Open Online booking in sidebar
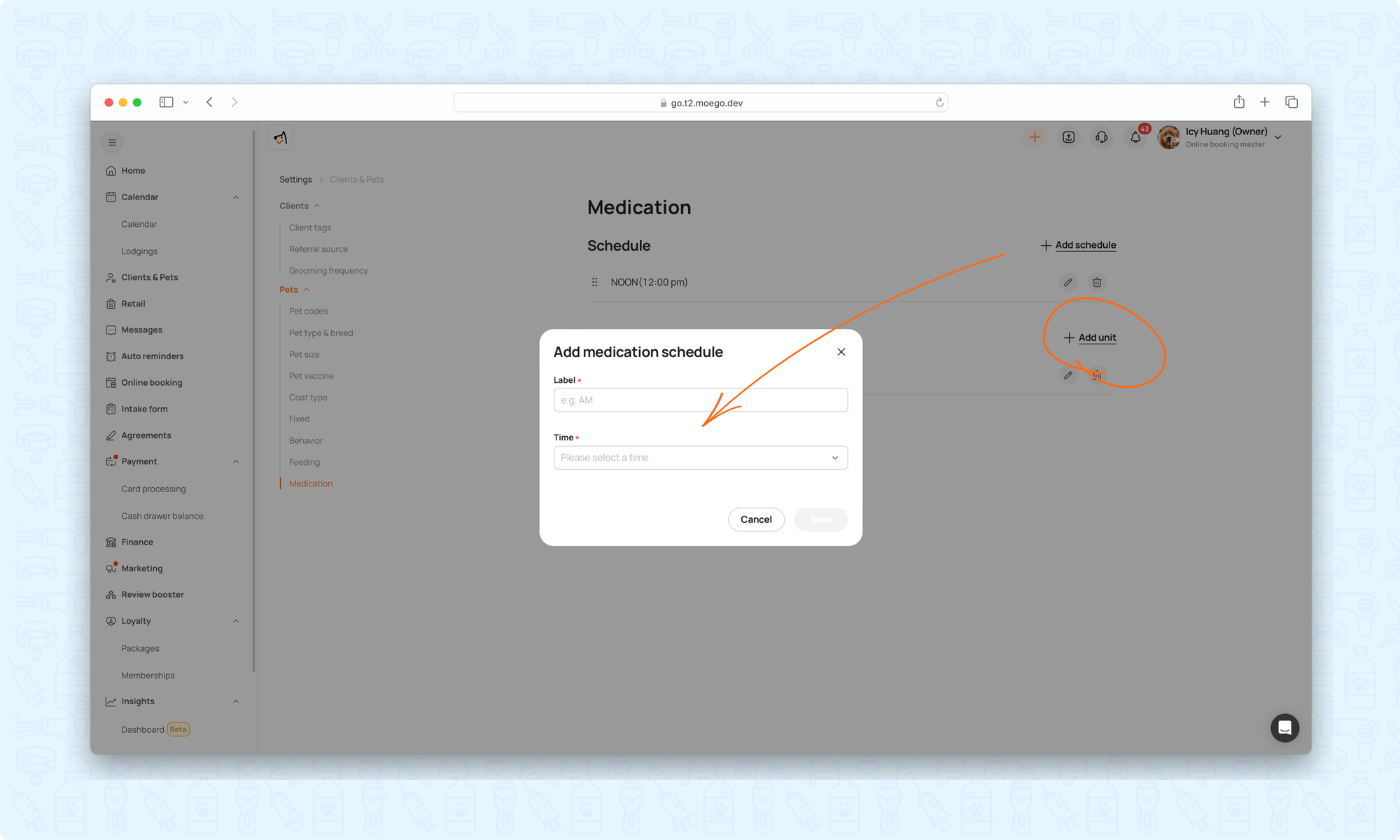 click(x=151, y=383)
